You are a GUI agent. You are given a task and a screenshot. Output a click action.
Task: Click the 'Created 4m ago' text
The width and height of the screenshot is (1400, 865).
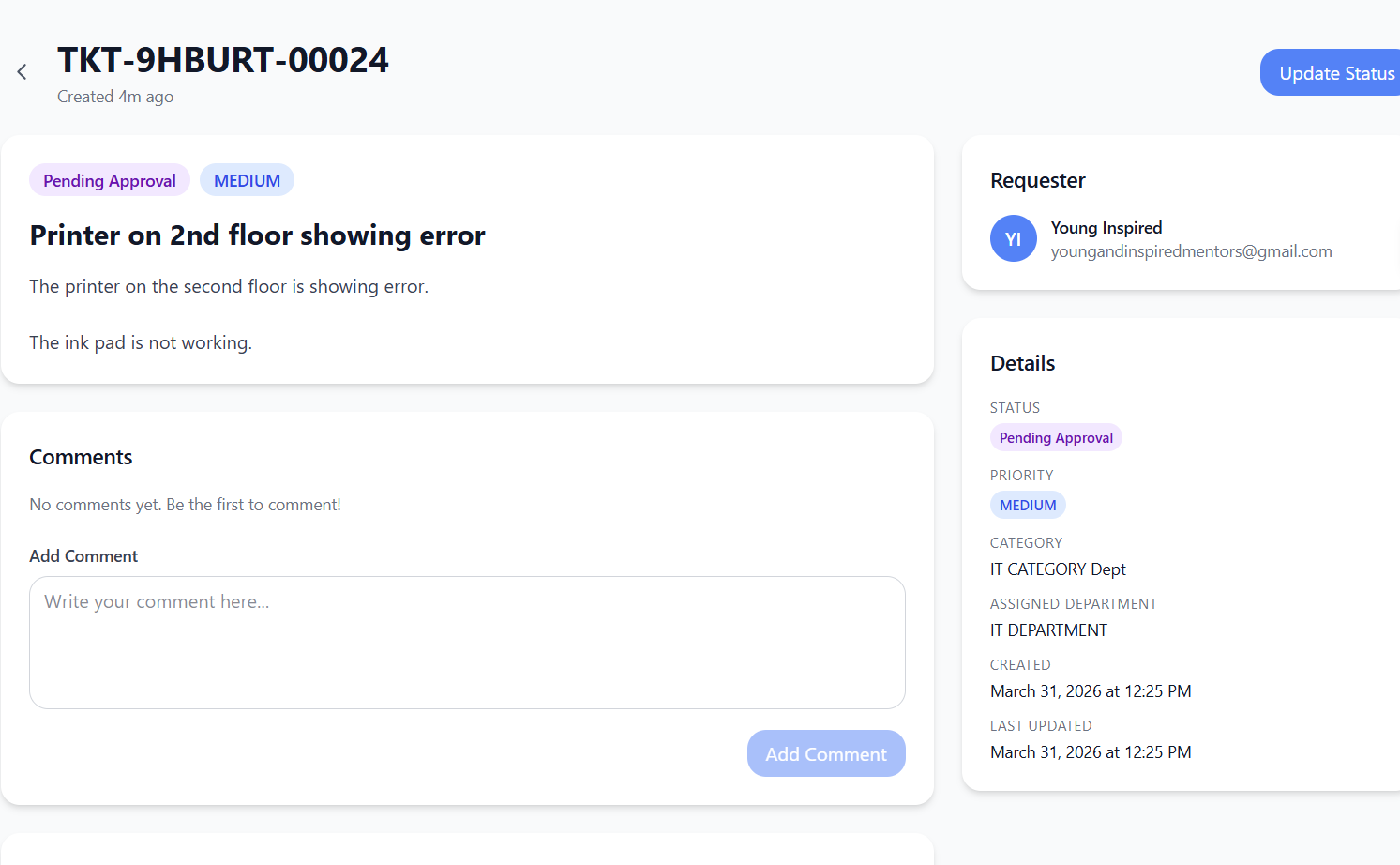[115, 97]
